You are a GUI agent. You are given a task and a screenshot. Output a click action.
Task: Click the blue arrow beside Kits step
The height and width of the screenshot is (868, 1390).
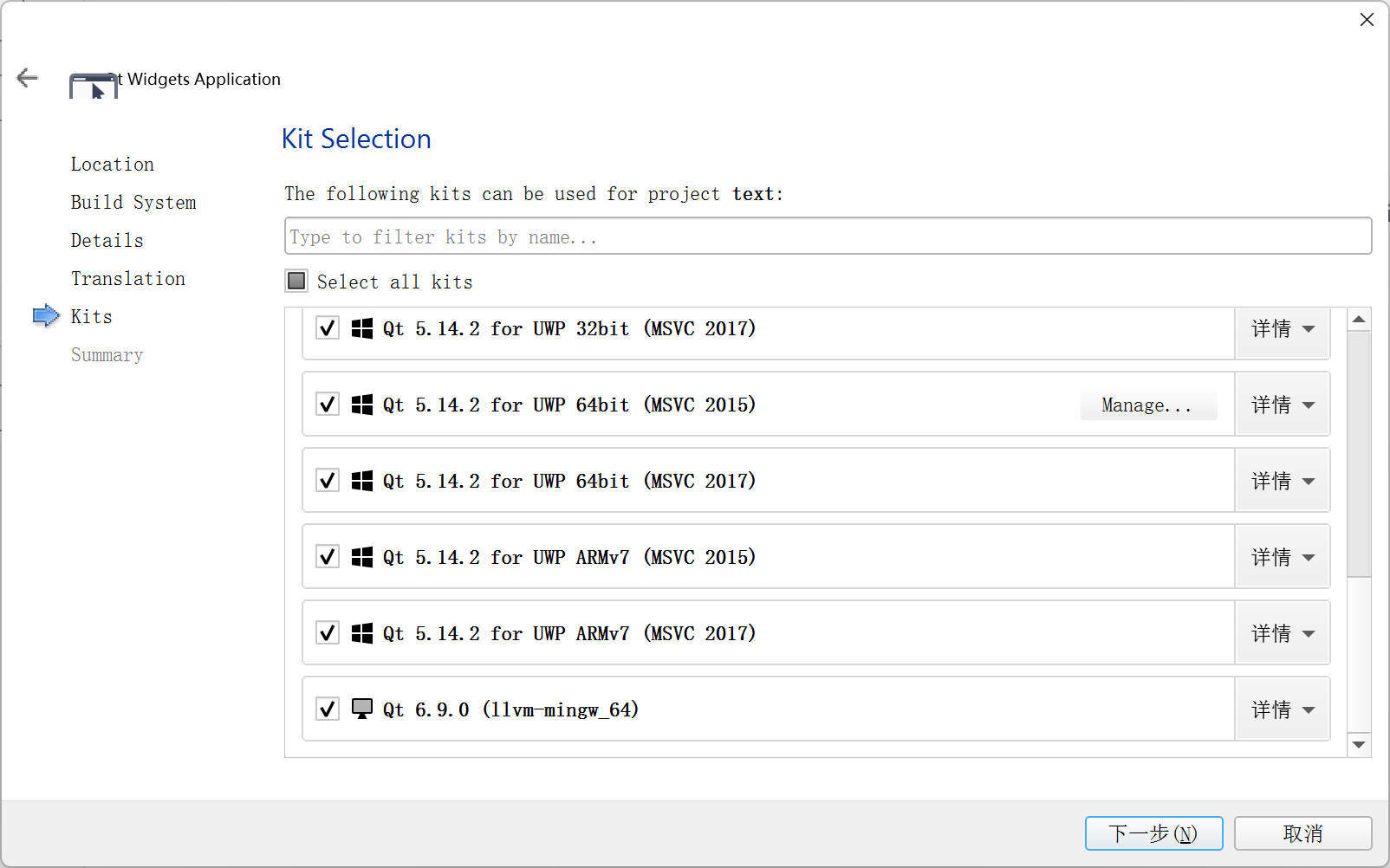pyautogui.click(x=46, y=316)
